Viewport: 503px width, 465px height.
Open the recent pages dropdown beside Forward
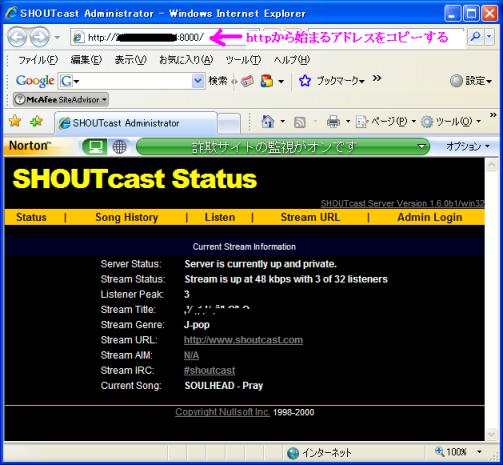click(57, 37)
